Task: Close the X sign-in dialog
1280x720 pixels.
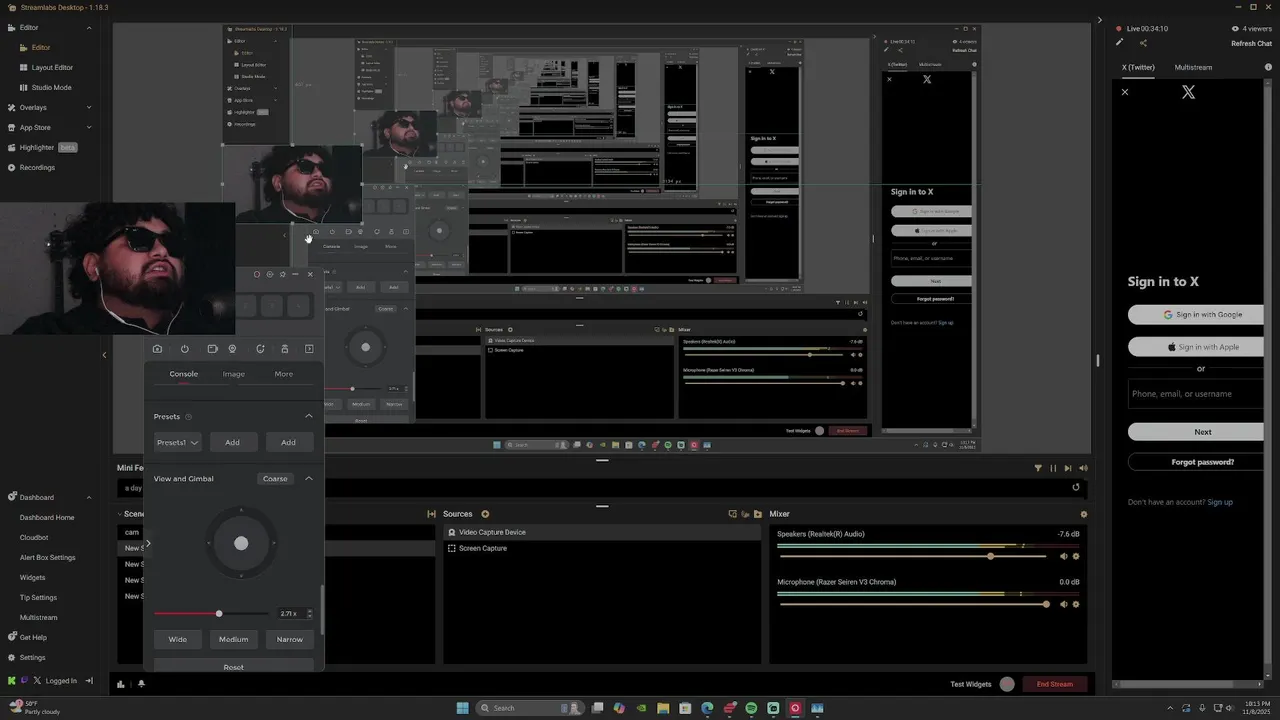Action: point(1125,92)
